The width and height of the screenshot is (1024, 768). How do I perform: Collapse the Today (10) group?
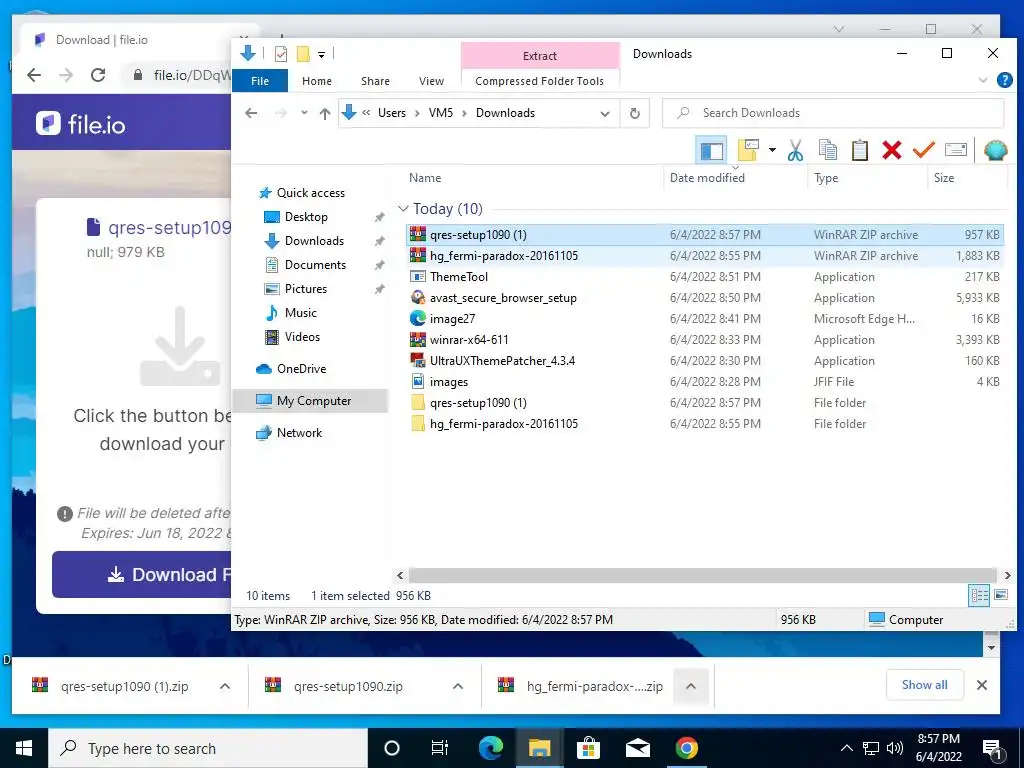(403, 209)
